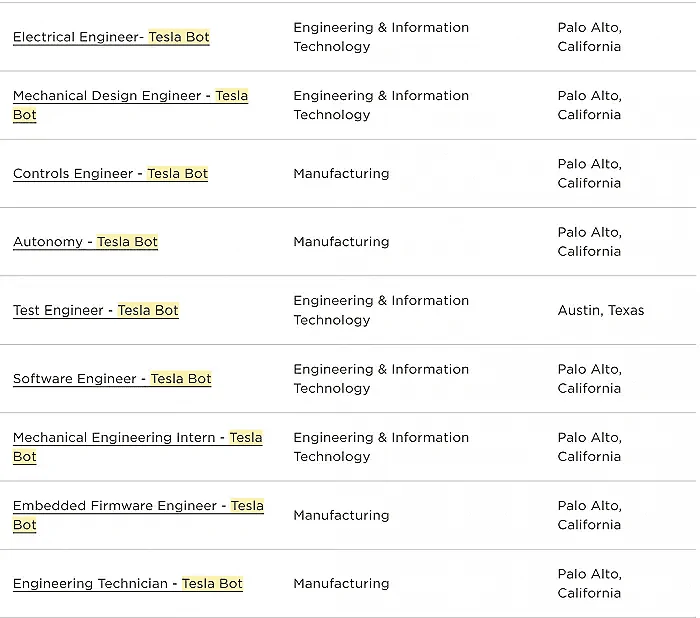Open the Electrical Engineer- Tesla Bot job link
700x618 pixels.
pos(111,37)
